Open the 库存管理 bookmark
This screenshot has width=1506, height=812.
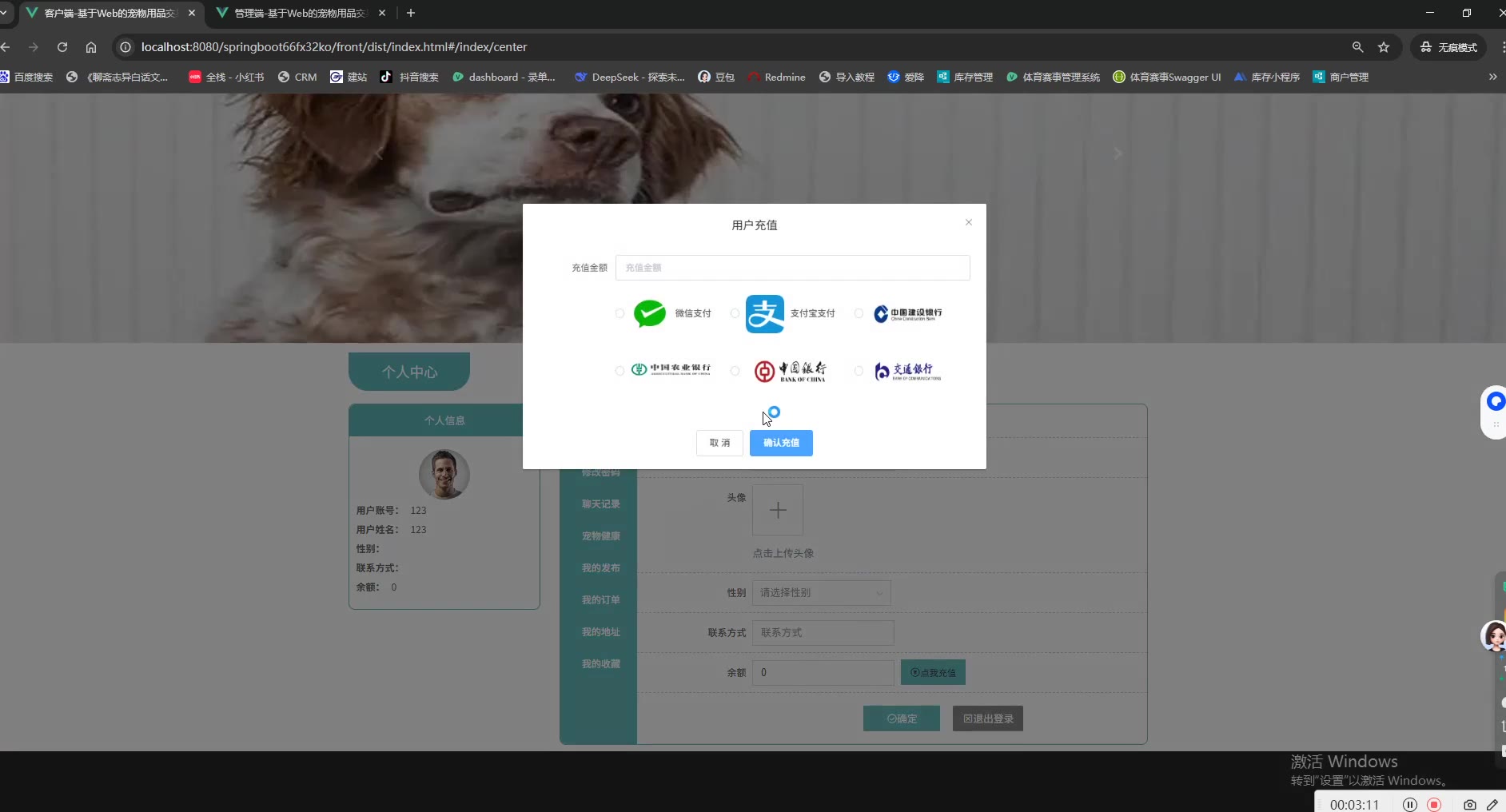(x=965, y=77)
